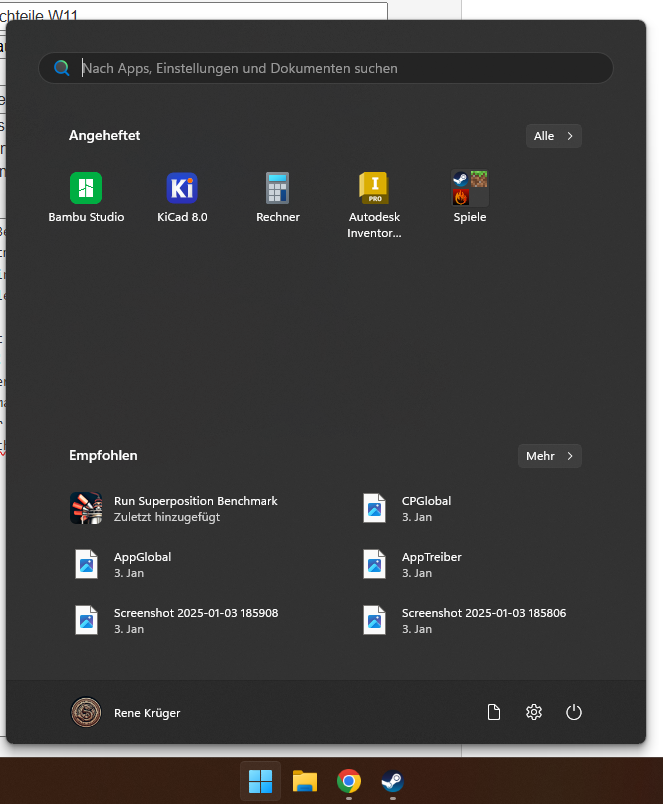The width and height of the screenshot is (663, 804).
Task: Show more recommendations with Mehr button
Action: (x=549, y=456)
